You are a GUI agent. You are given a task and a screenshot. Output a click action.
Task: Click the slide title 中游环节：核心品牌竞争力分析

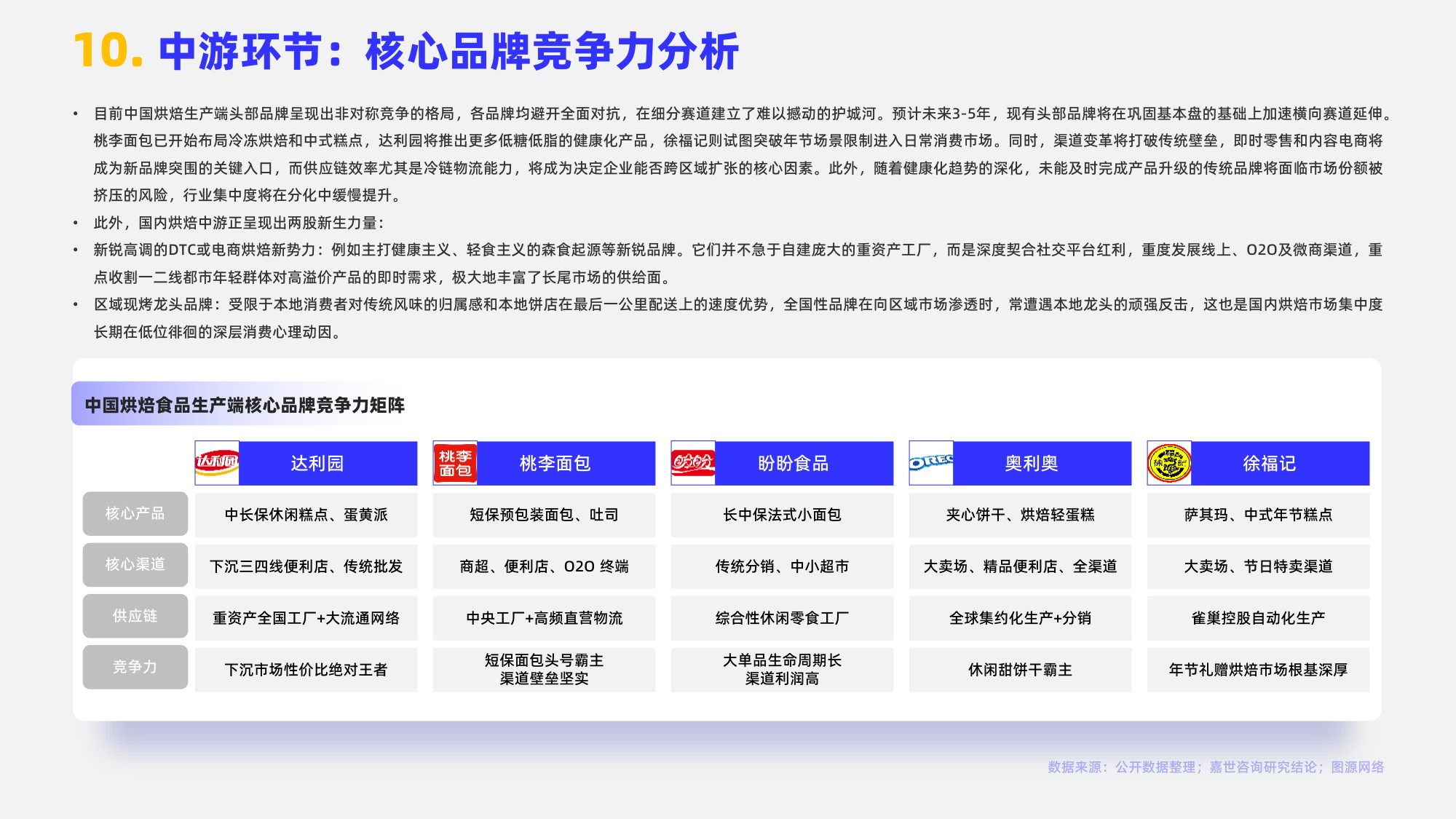tap(448, 51)
